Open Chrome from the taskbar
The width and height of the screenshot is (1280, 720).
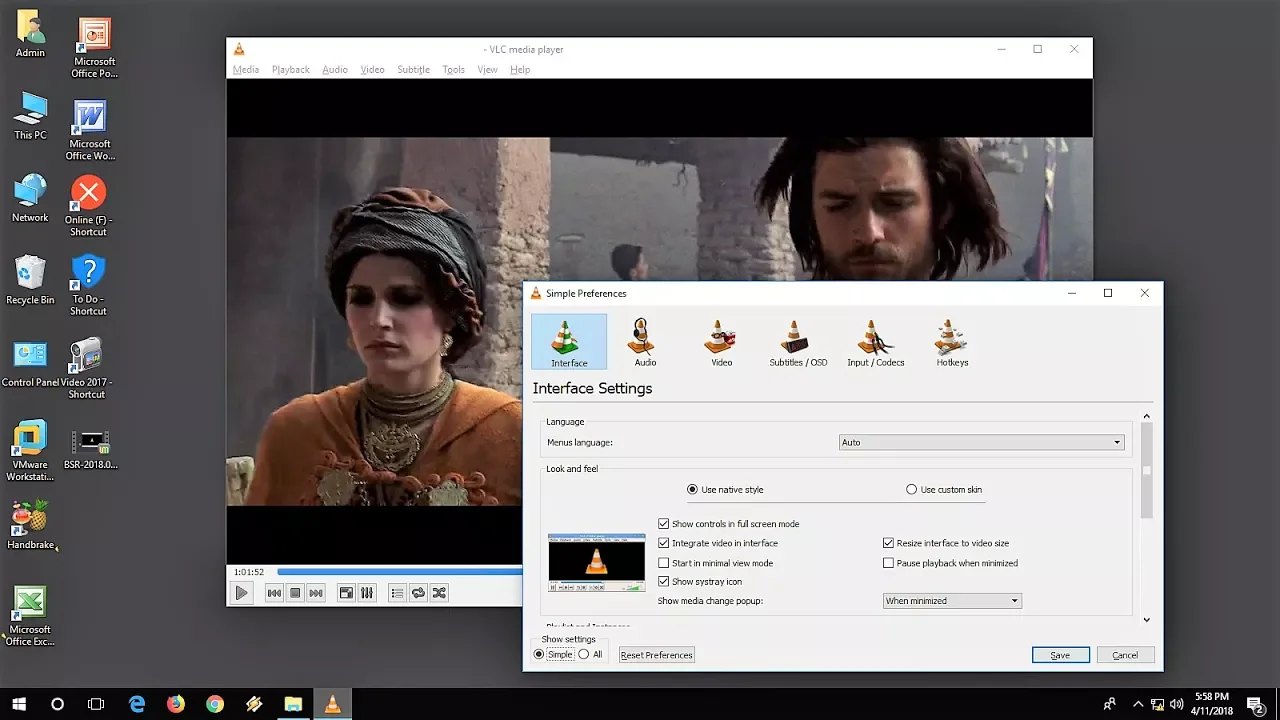pyautogui.click(x=215, y=704)
